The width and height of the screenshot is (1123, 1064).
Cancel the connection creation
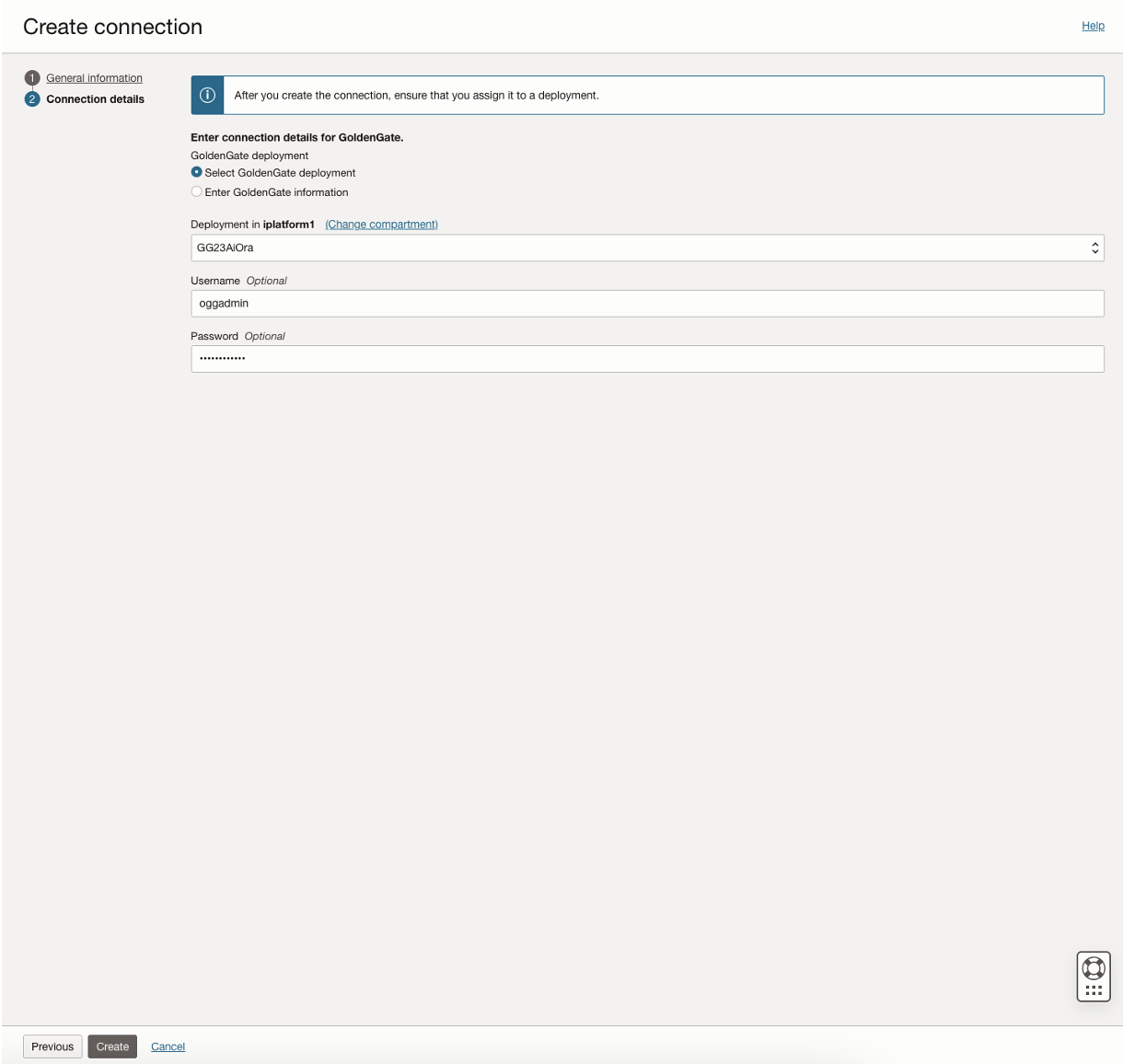[168, 1047]
